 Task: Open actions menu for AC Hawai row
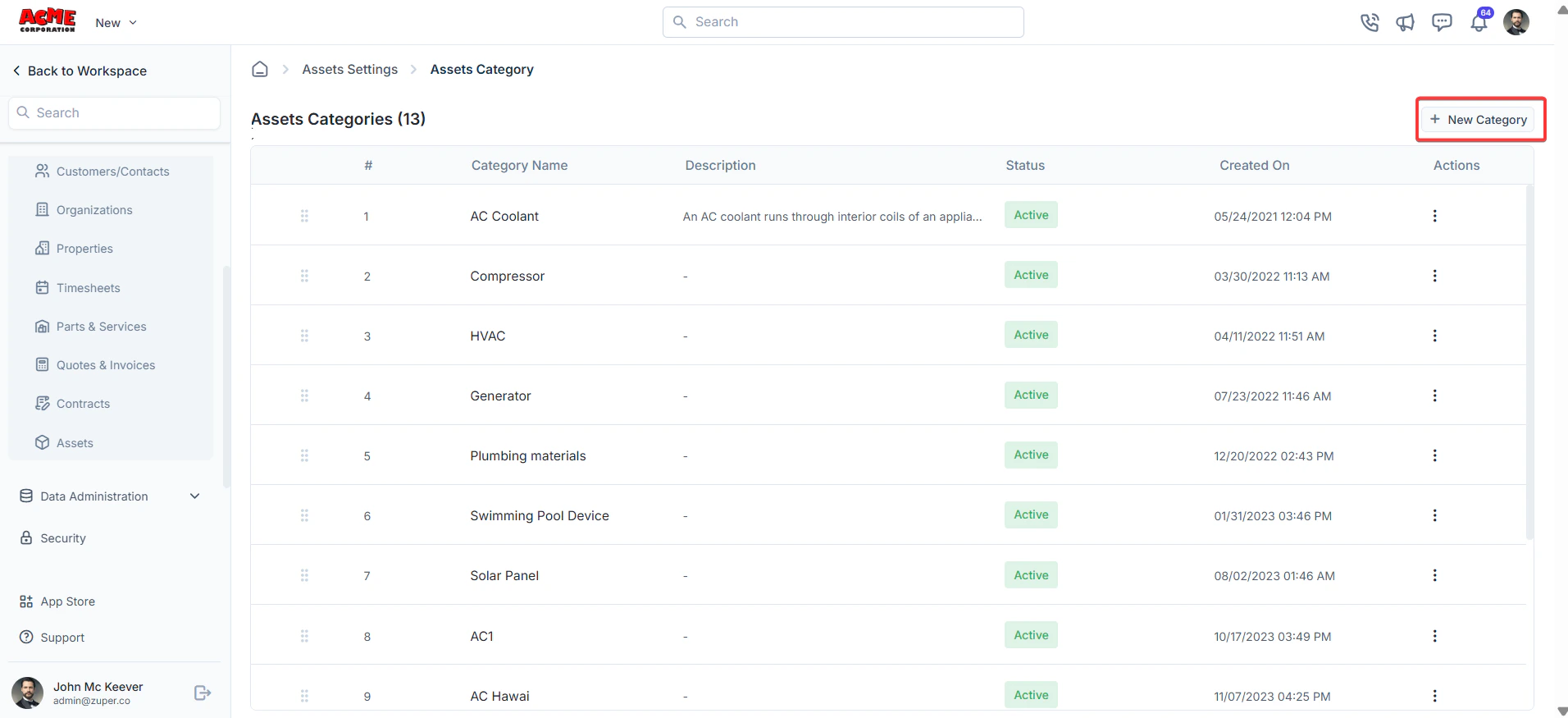pos(1434,696)
